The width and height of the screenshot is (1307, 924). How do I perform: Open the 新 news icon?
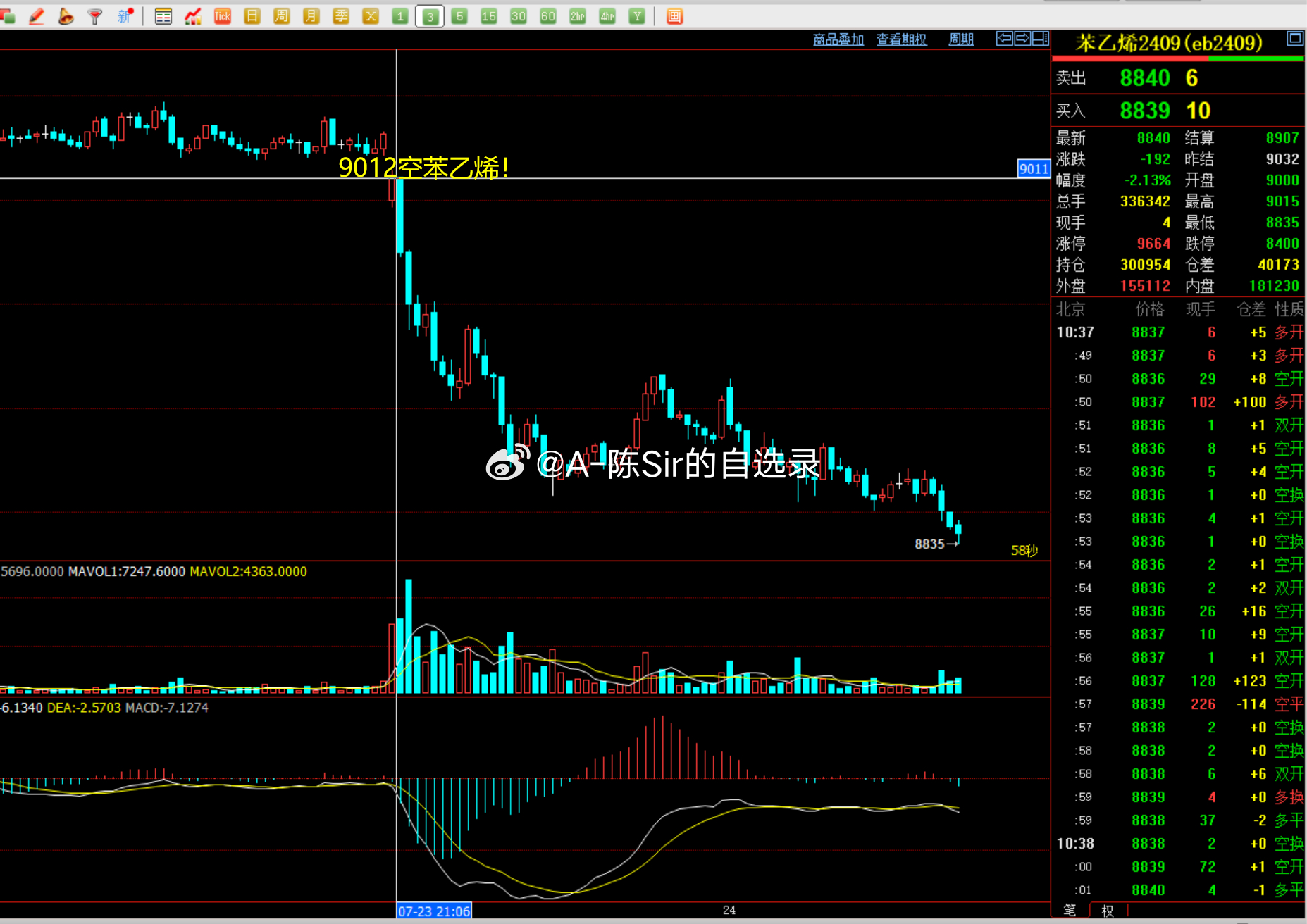click(125, 16)
